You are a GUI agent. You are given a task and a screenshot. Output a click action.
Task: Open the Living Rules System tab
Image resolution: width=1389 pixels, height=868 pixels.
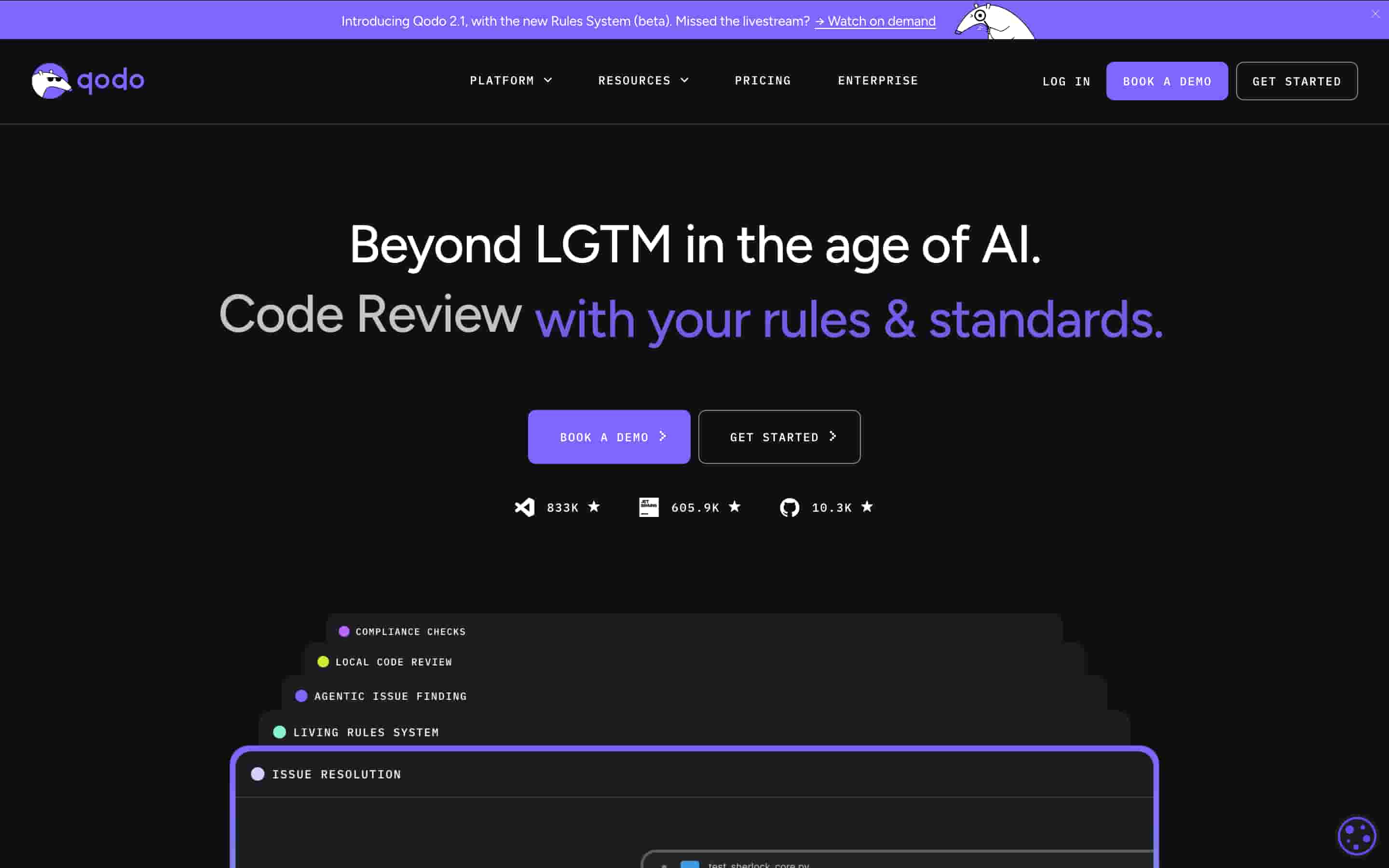pyautogui.click(x=366, y=732)
